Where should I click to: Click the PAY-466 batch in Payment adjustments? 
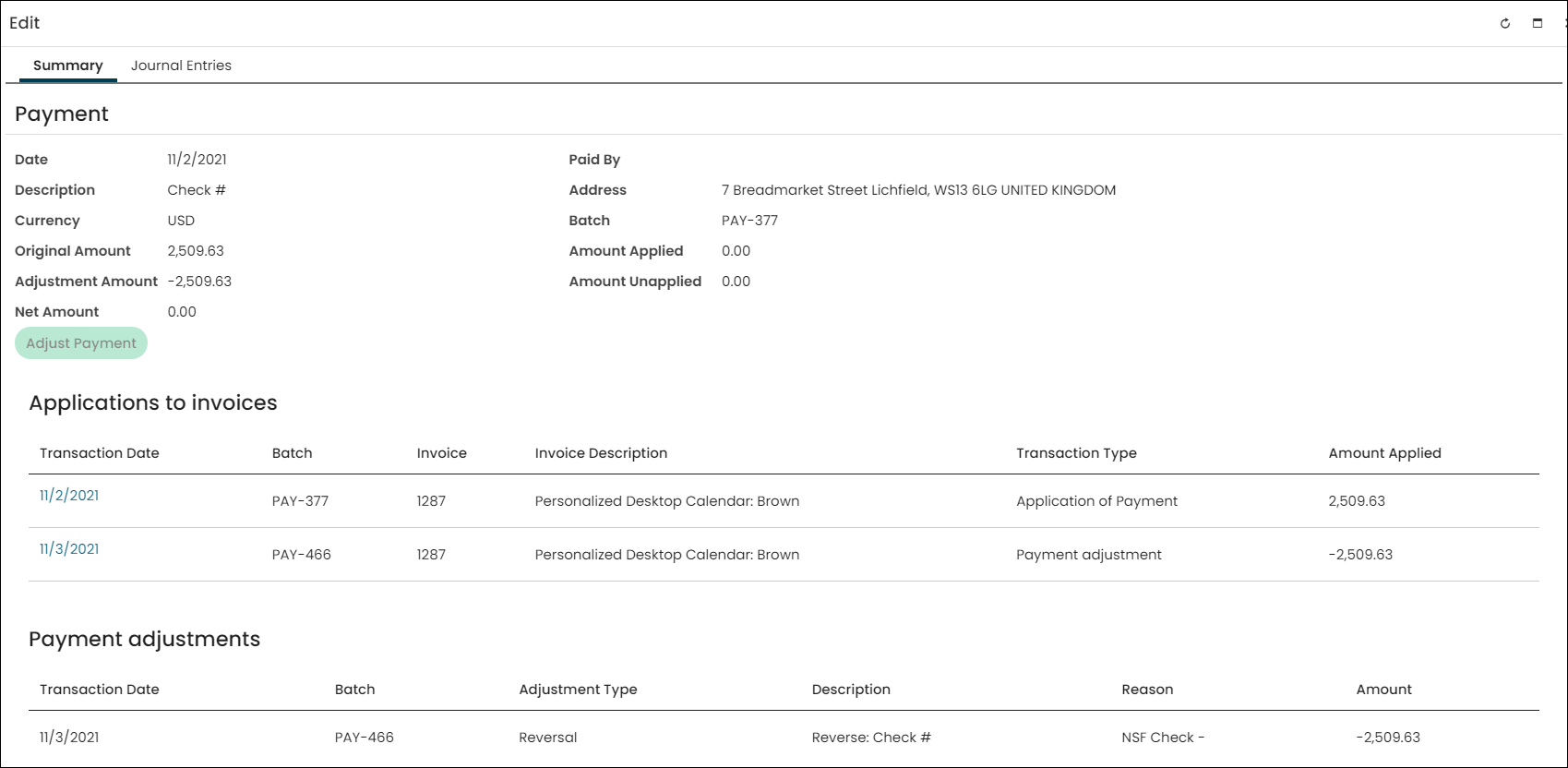(x=364, y=738)
